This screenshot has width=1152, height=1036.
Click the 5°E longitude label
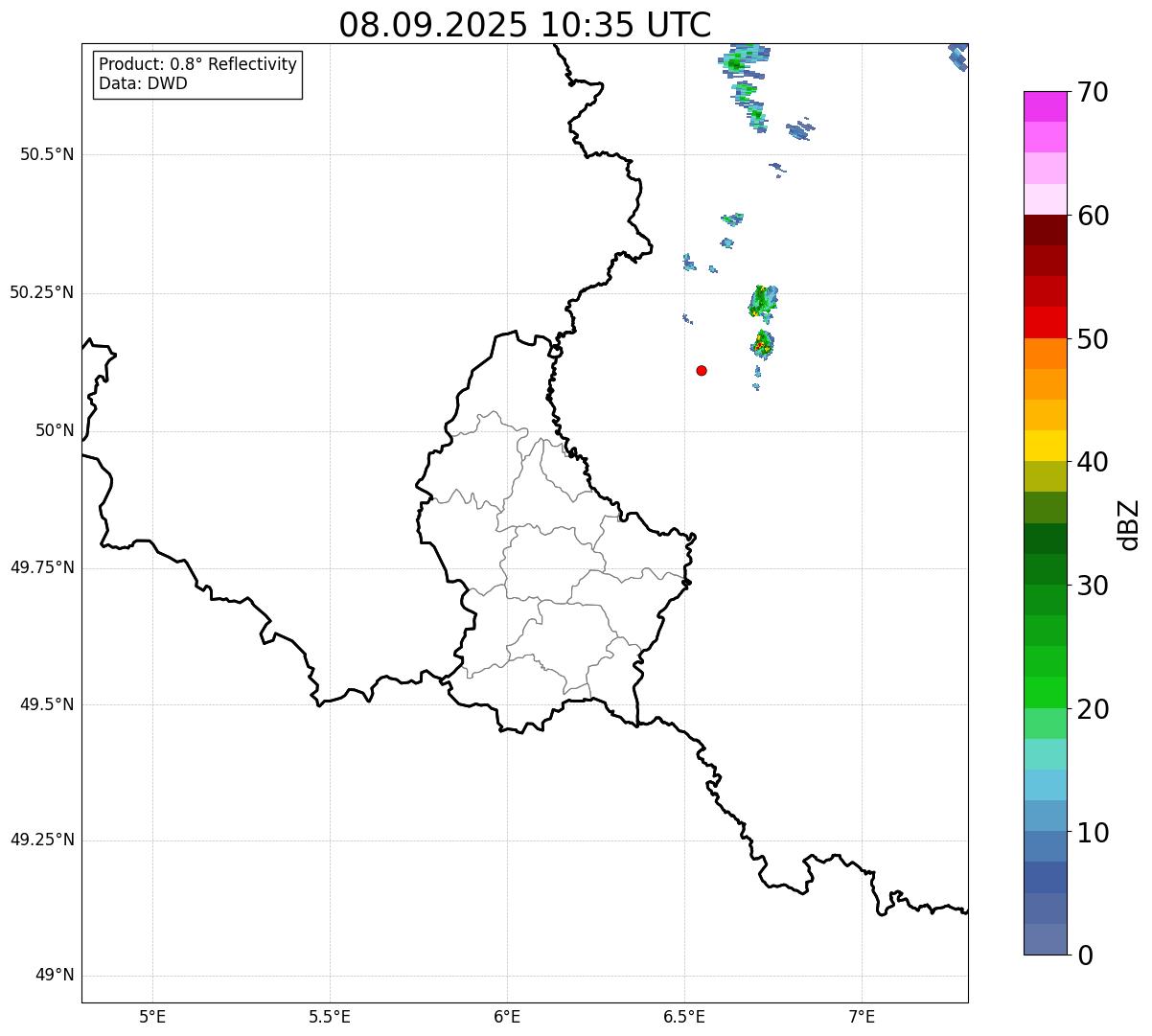(x=152, y=1017)
